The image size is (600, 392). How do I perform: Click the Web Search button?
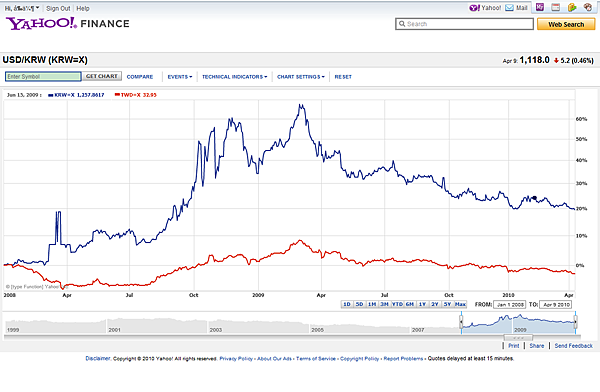coord(566,24)
